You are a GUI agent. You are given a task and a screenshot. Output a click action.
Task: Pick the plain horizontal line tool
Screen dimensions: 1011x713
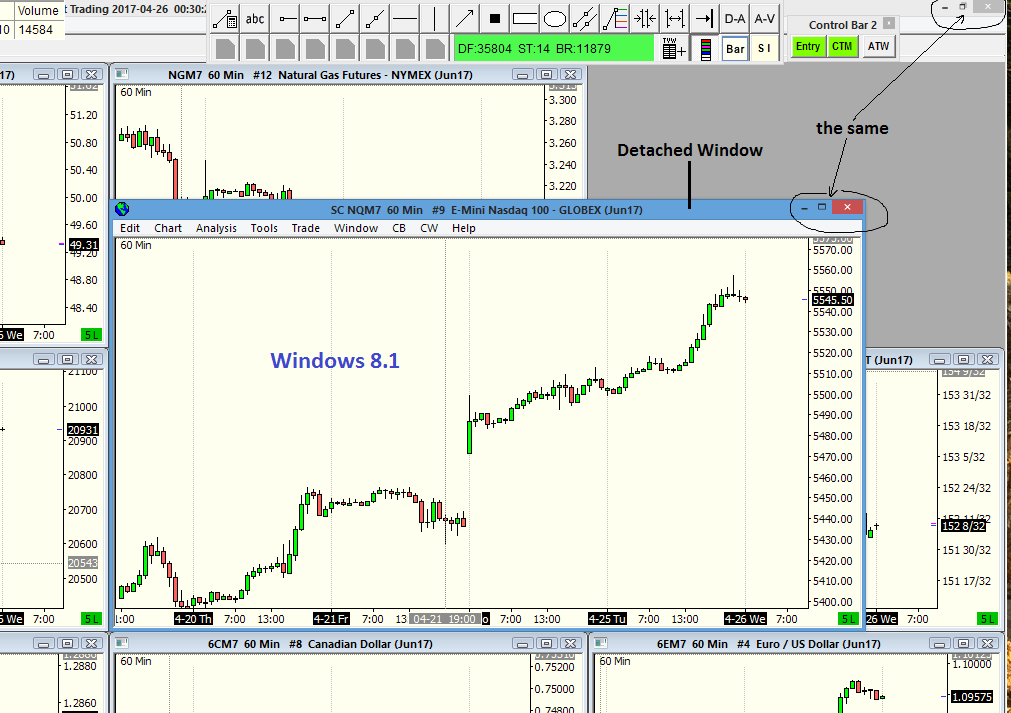[x=405, y=19]
